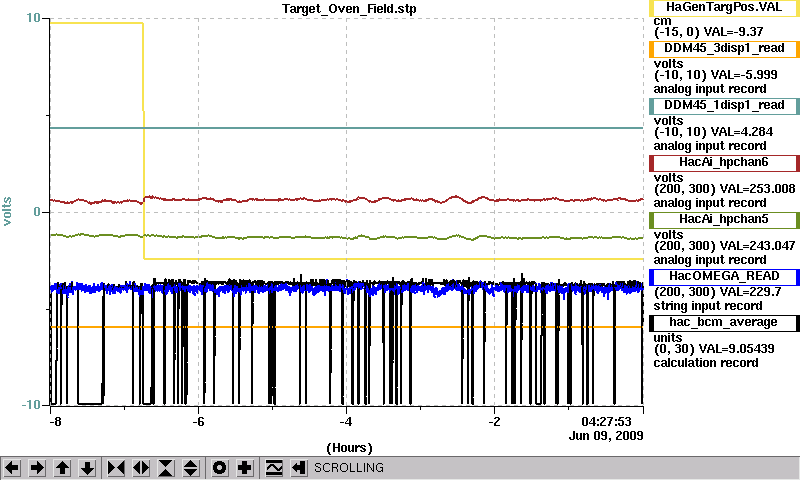This screenshot has width=800, height=480.
Task: Select the HaGenTargPos.VAL legend entry
Action: (724, 7)
